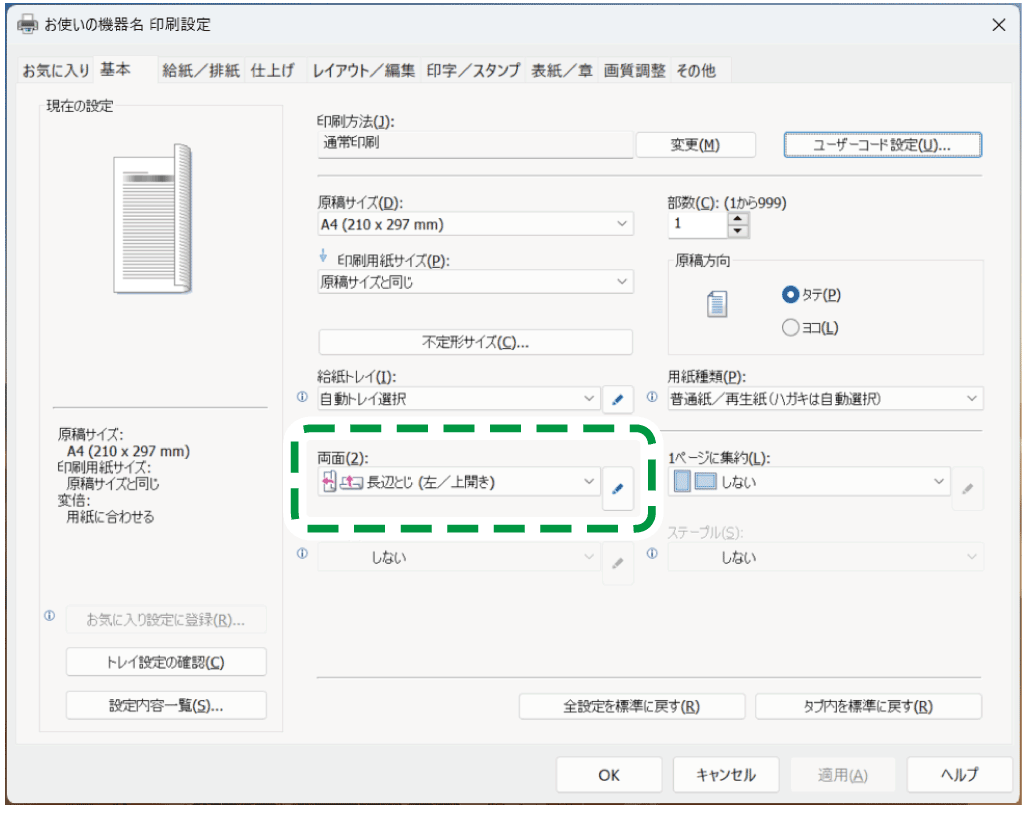Click the pencil edit icon beside 両面 dropdown

point(617,489)
